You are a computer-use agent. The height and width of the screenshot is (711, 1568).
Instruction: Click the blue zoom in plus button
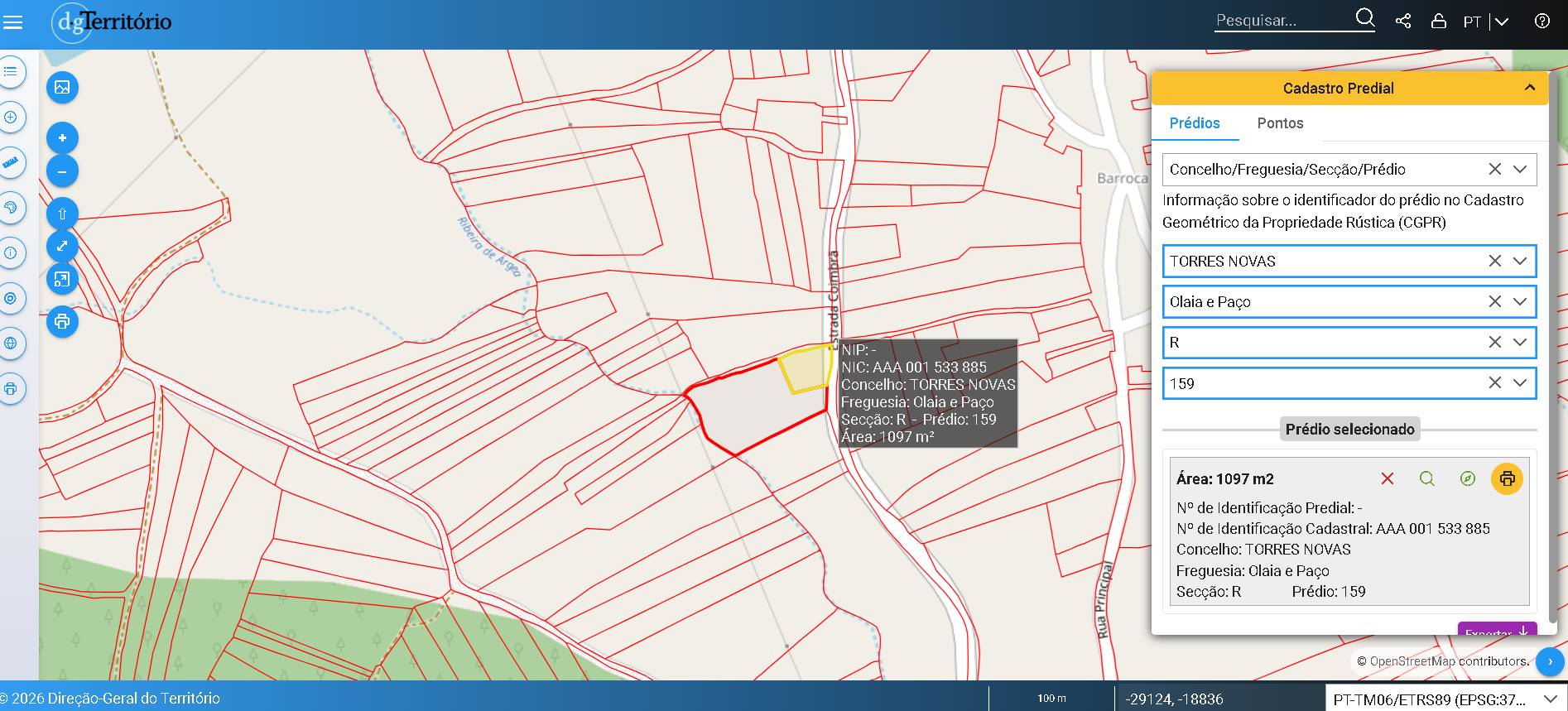[62, 138]
